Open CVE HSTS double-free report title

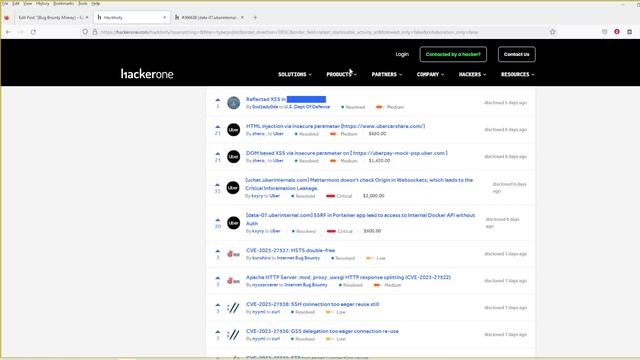click(x=290, y=250)
